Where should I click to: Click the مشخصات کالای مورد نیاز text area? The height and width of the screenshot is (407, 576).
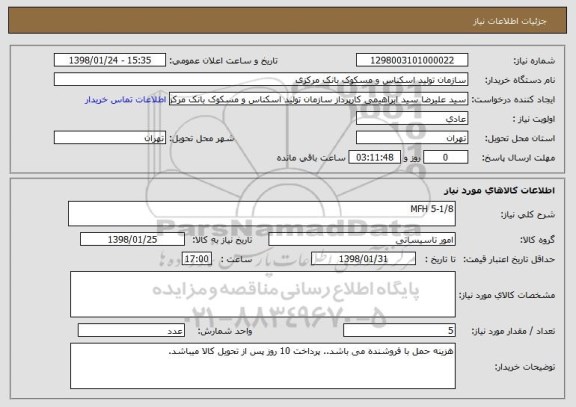263,295
